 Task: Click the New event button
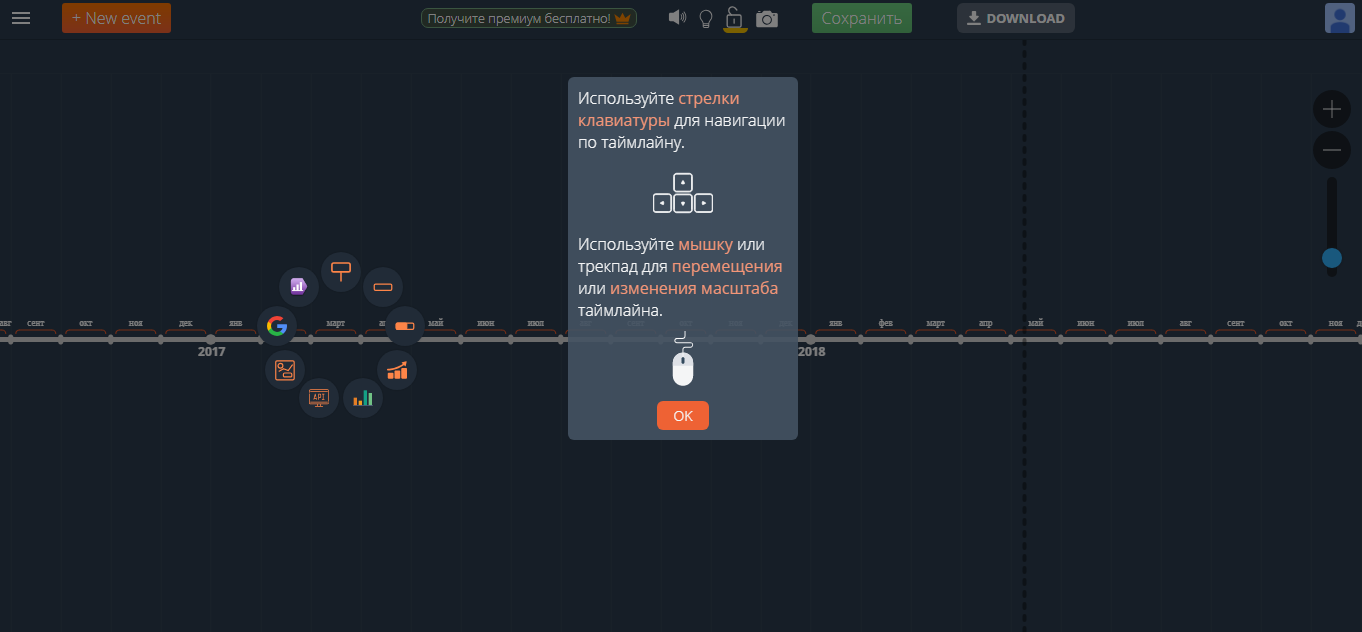coord(116,17)
